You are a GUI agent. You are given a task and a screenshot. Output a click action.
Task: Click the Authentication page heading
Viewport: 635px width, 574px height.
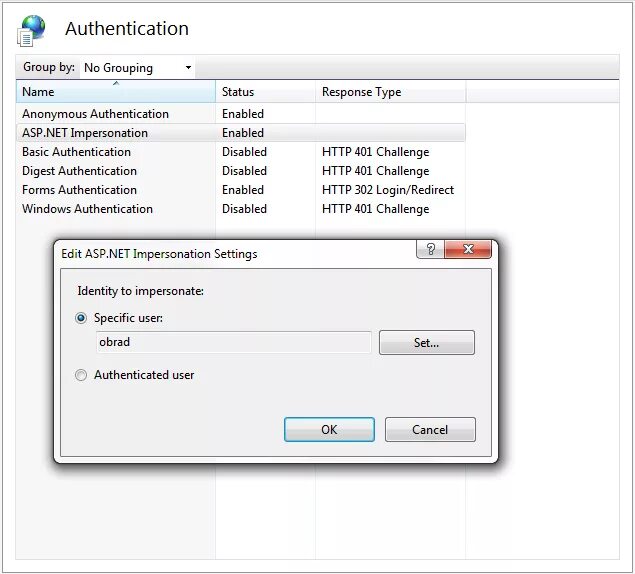pos(127,29)
